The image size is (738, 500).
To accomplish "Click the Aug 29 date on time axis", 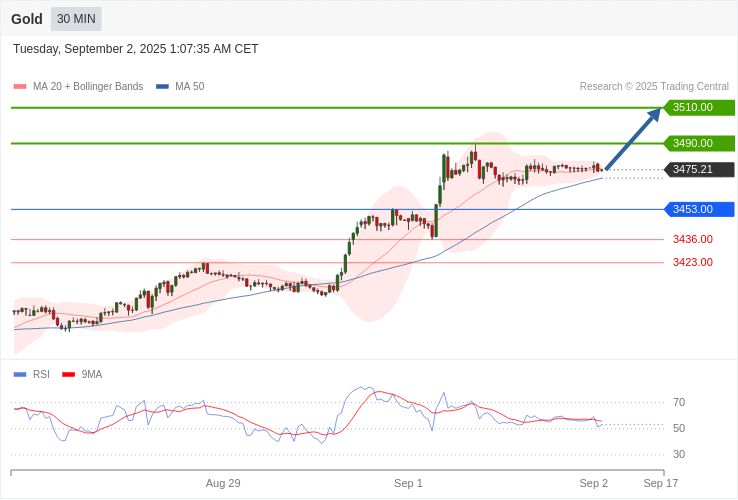I will click(223, 483).
